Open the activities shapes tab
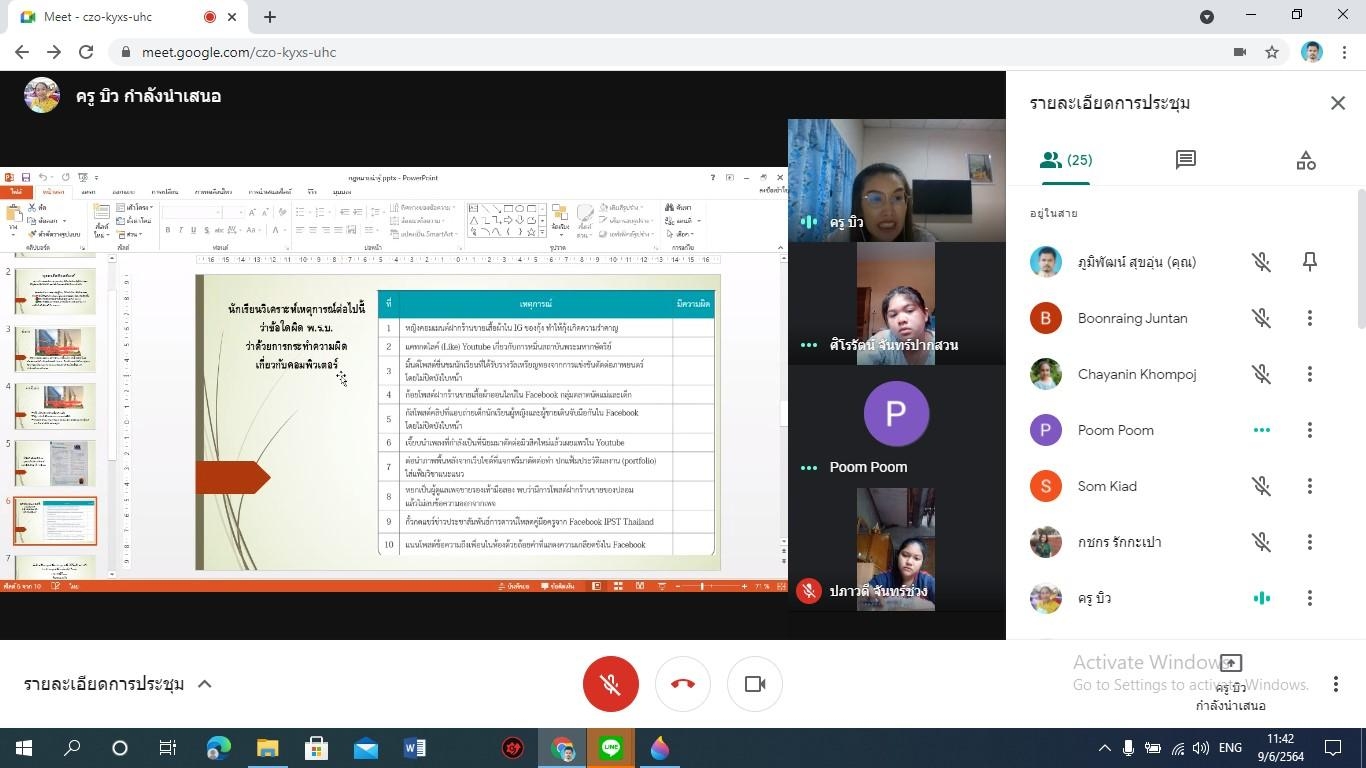The height and width of the screenshot is (768, 1366). pos(1306,160)
